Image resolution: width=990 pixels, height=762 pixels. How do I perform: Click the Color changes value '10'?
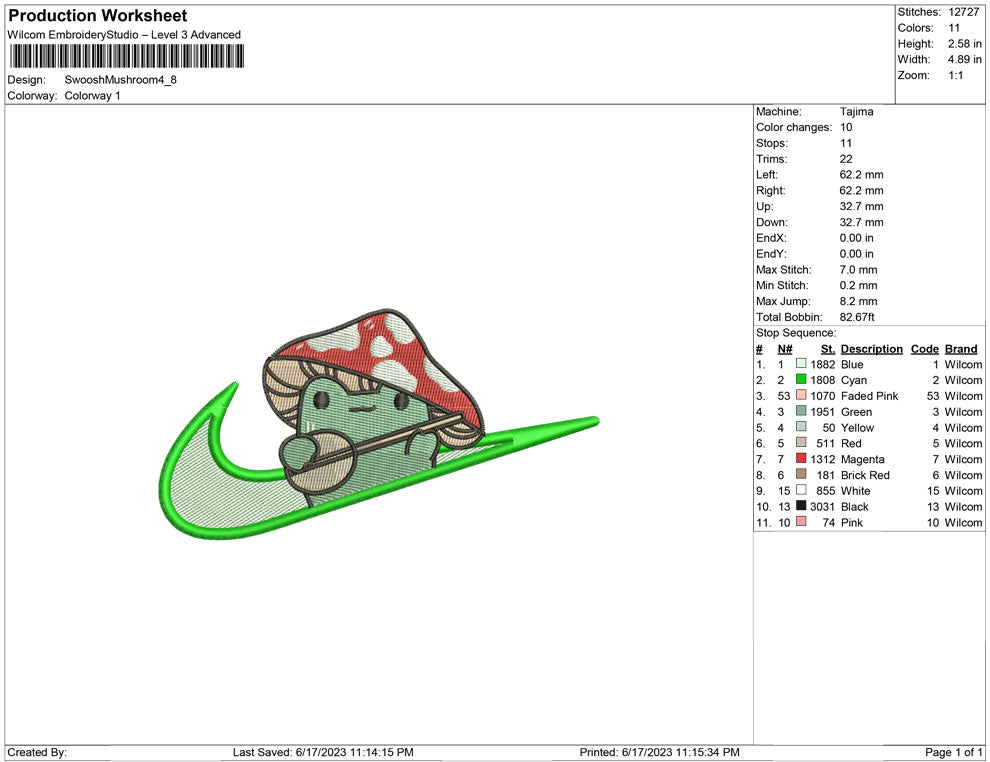click(846, 127)
